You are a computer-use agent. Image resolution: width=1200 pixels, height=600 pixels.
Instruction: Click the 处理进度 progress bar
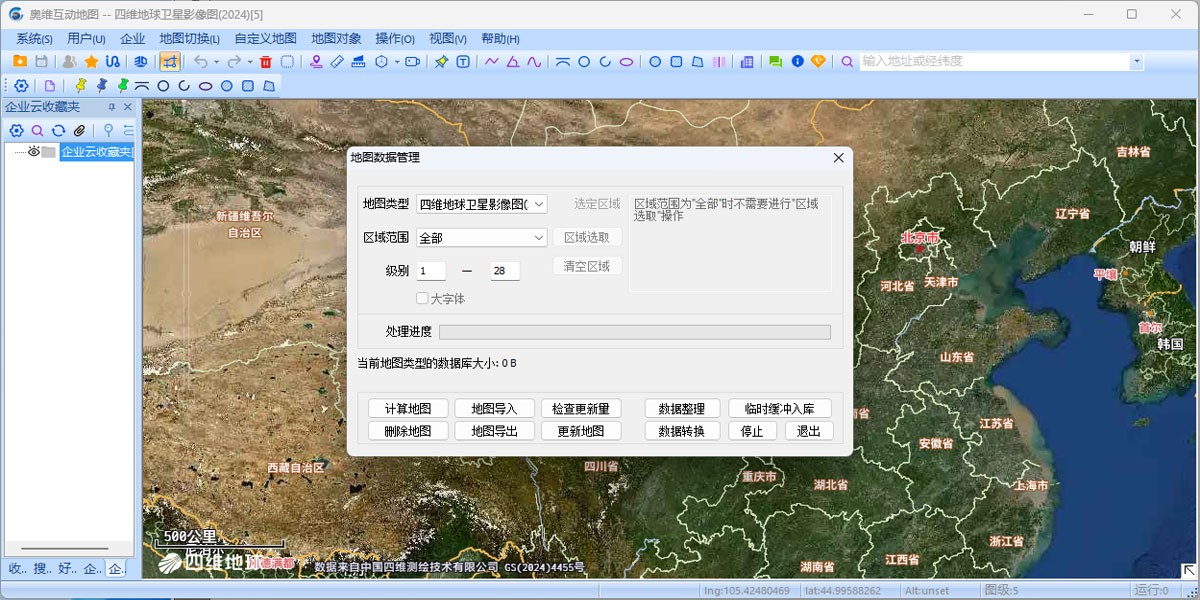tap(635, 332)
